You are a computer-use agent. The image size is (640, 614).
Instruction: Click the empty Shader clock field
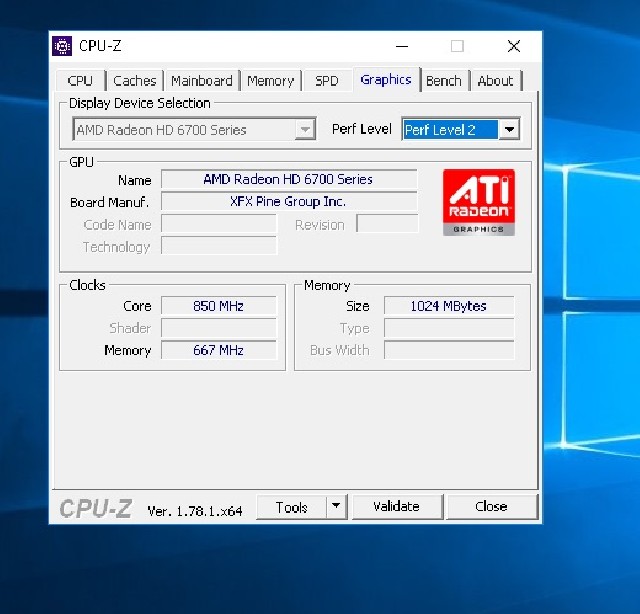pyautogui.click(x=219, y=328)
